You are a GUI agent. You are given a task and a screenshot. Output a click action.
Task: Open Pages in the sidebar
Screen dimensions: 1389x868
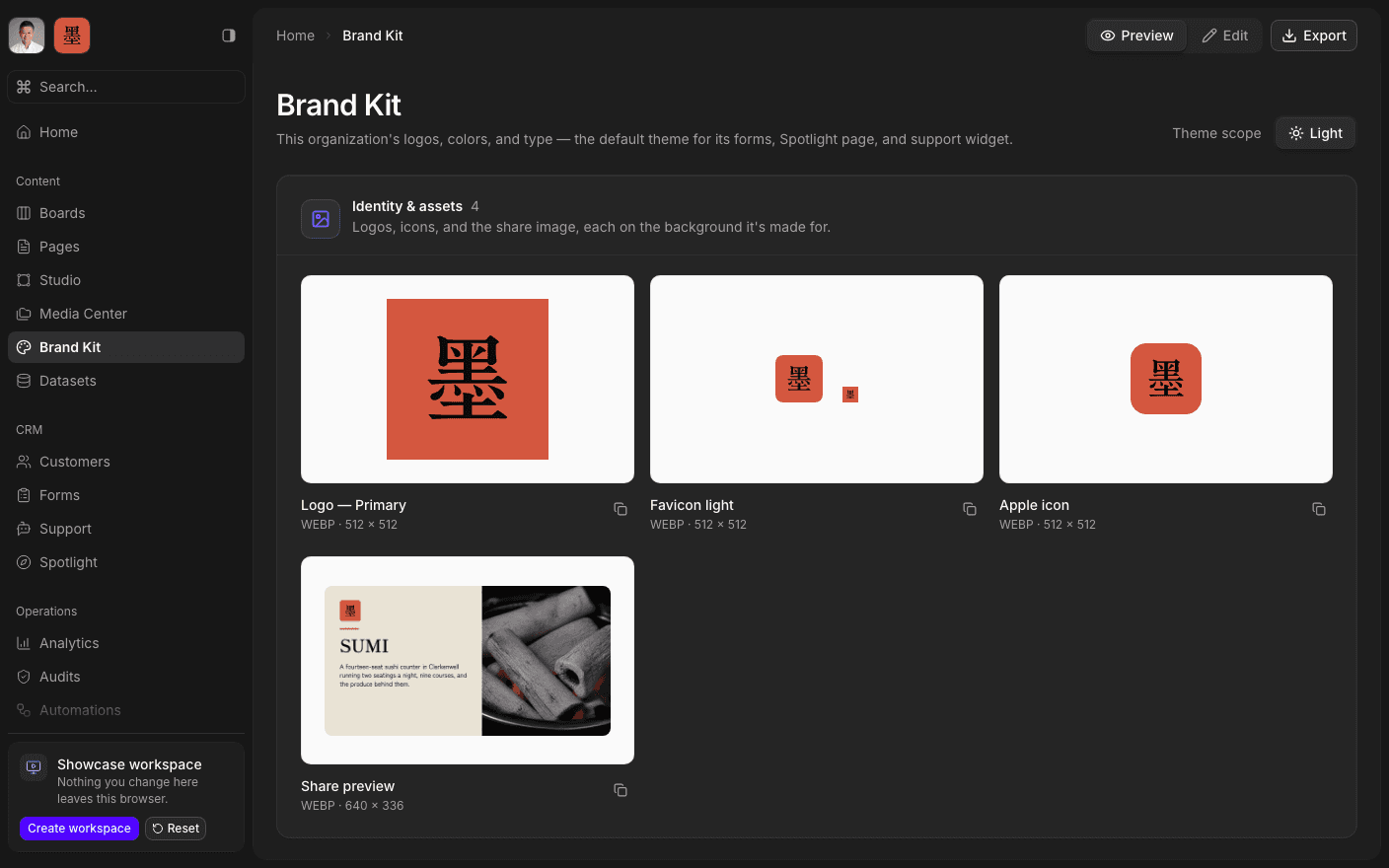tap(126, 247)
